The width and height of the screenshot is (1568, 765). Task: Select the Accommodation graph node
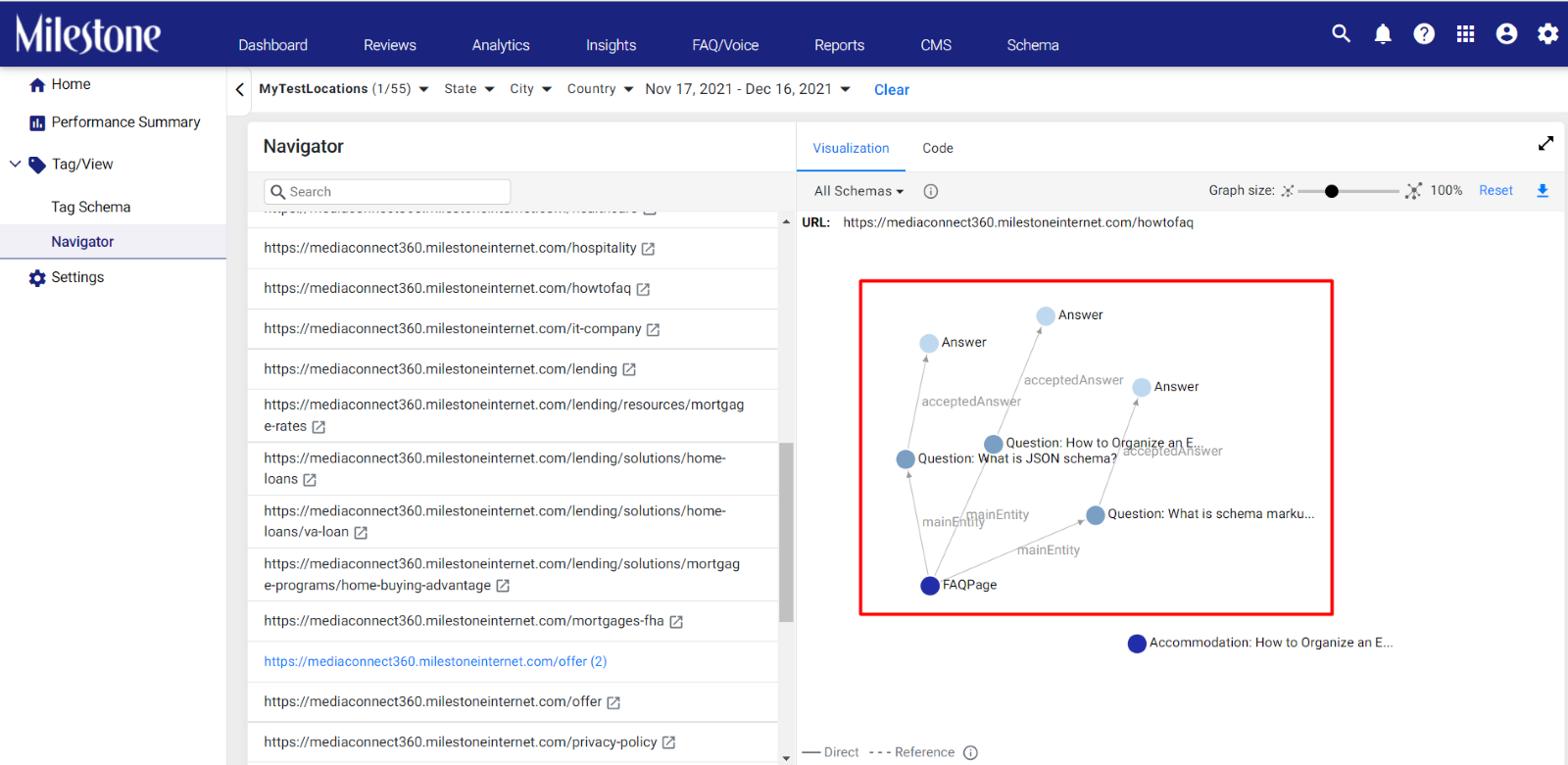click(1137, 644)
